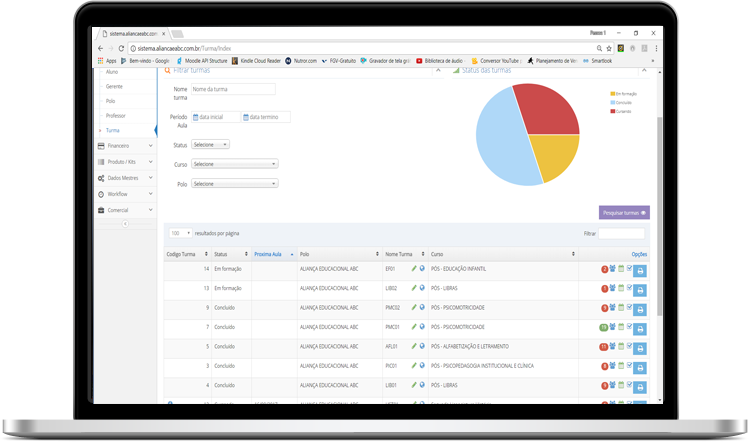Image resolution: width=749 pixels, height=442 pixels.
Task: Sort by the Codigo Turma column
Action: (x=187, y=254)
